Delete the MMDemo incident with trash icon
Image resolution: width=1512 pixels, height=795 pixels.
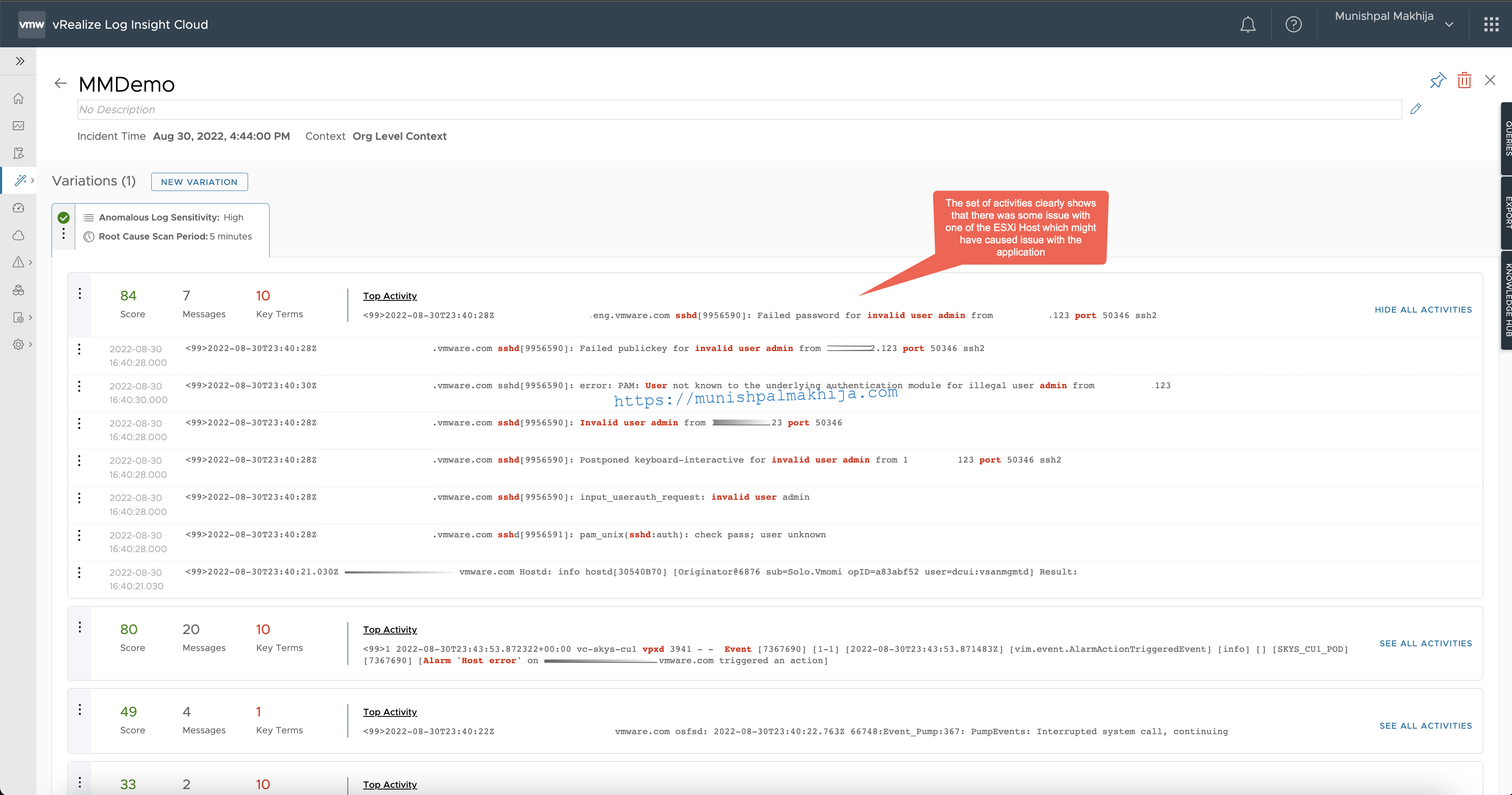[1464, 80]
